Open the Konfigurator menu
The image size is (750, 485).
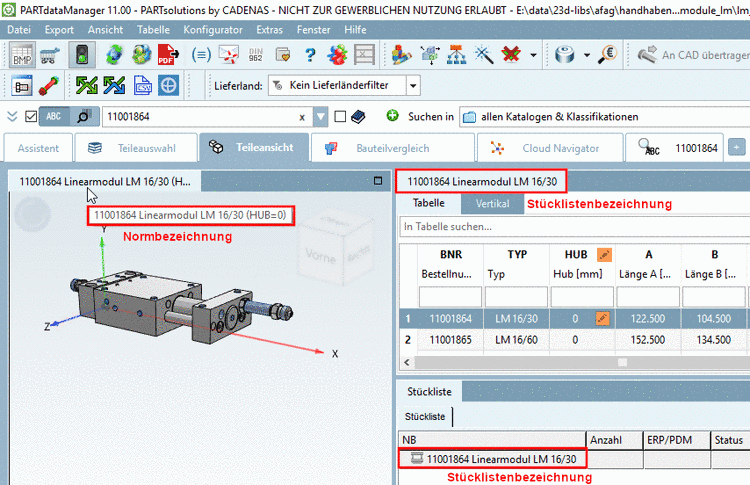pyautogui.click(x=213, y=30)
